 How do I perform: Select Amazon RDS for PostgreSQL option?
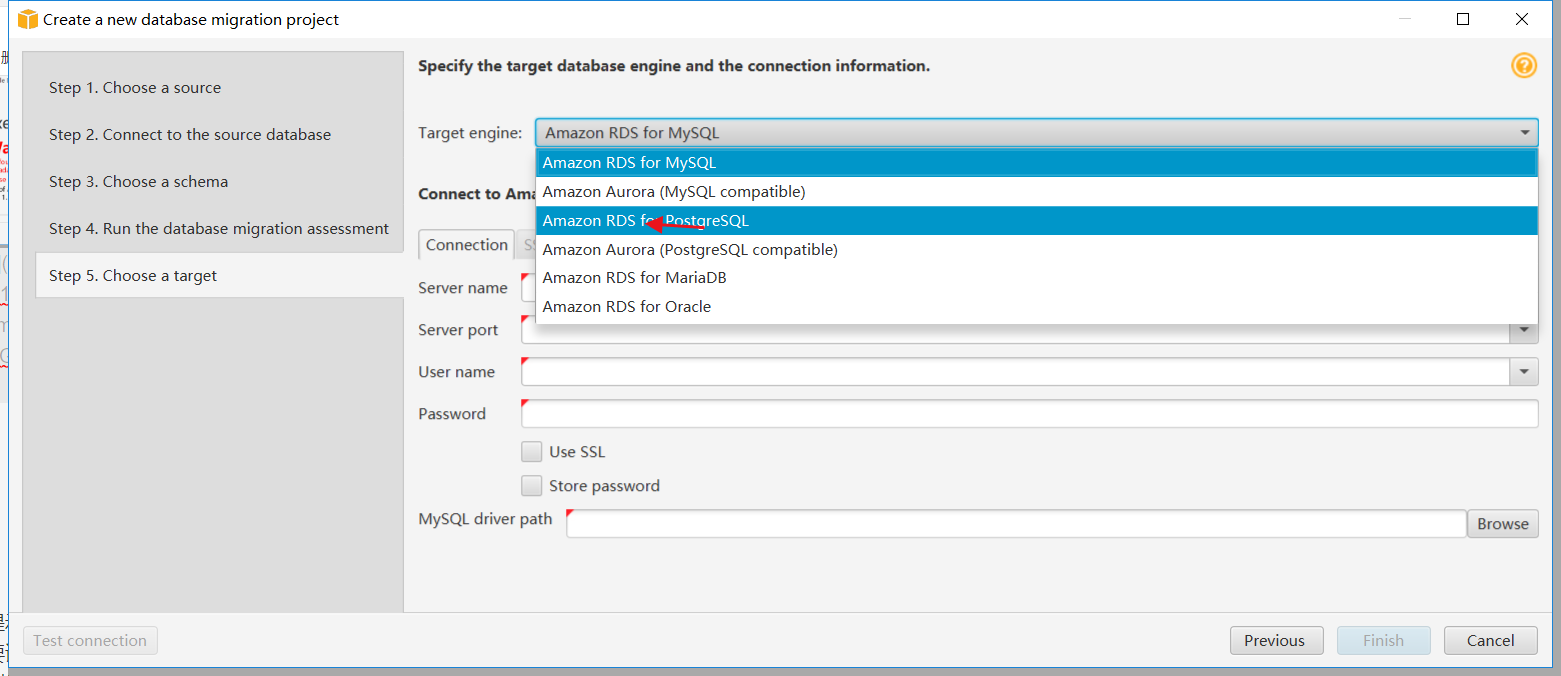(645, 221)
